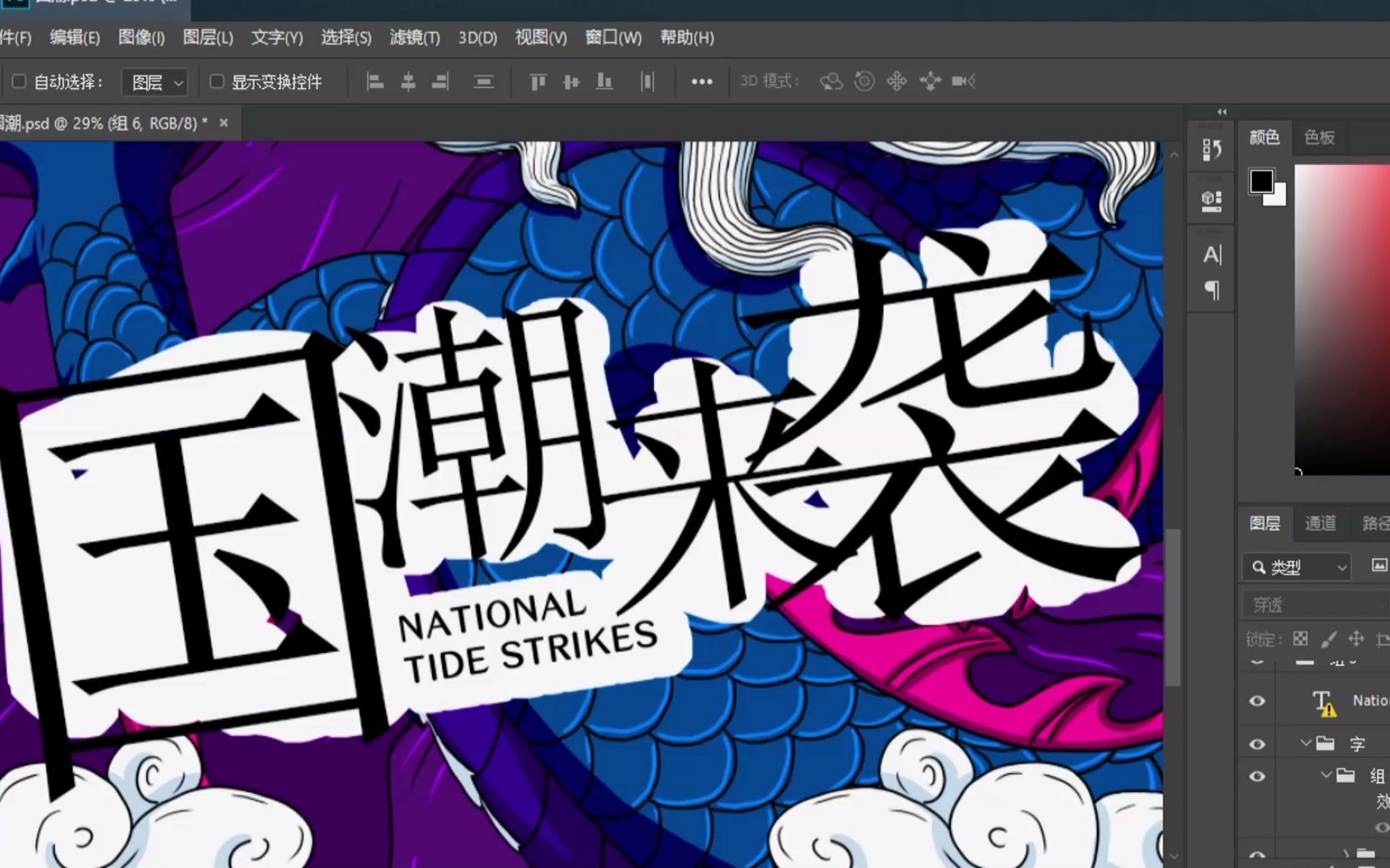
Task: Click the canvas scroll down arrow
Action: [1173, 856]
